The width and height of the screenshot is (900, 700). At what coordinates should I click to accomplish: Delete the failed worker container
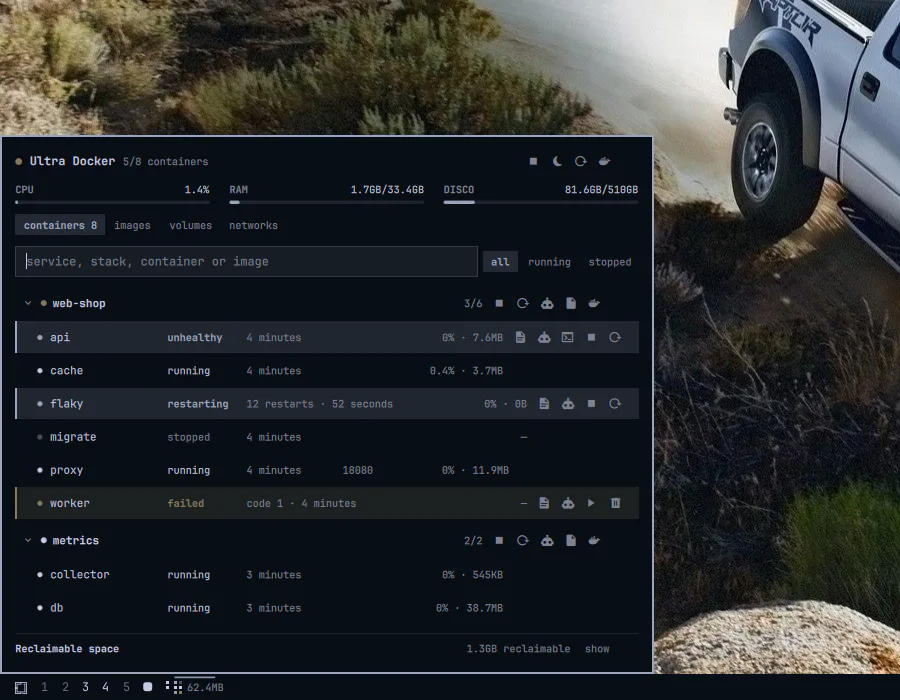point(615,503)
